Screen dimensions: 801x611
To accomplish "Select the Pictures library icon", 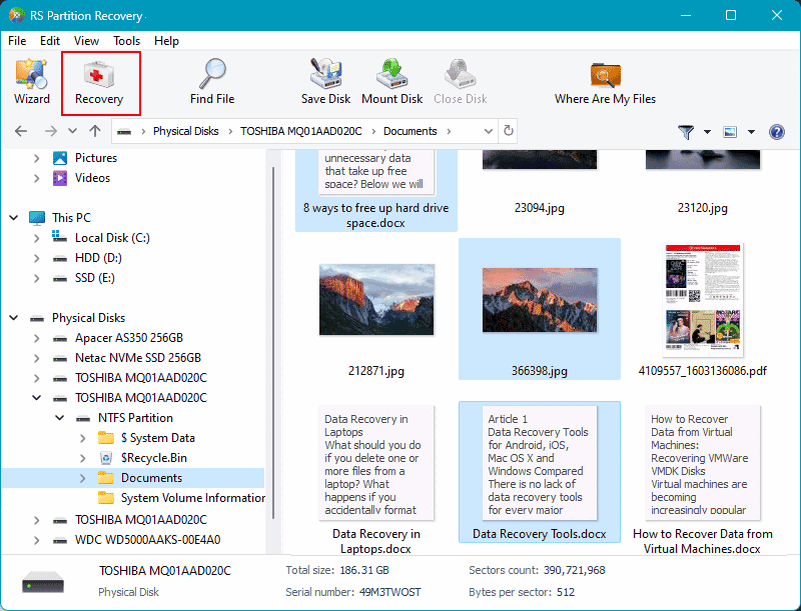I will click(60, 158).
